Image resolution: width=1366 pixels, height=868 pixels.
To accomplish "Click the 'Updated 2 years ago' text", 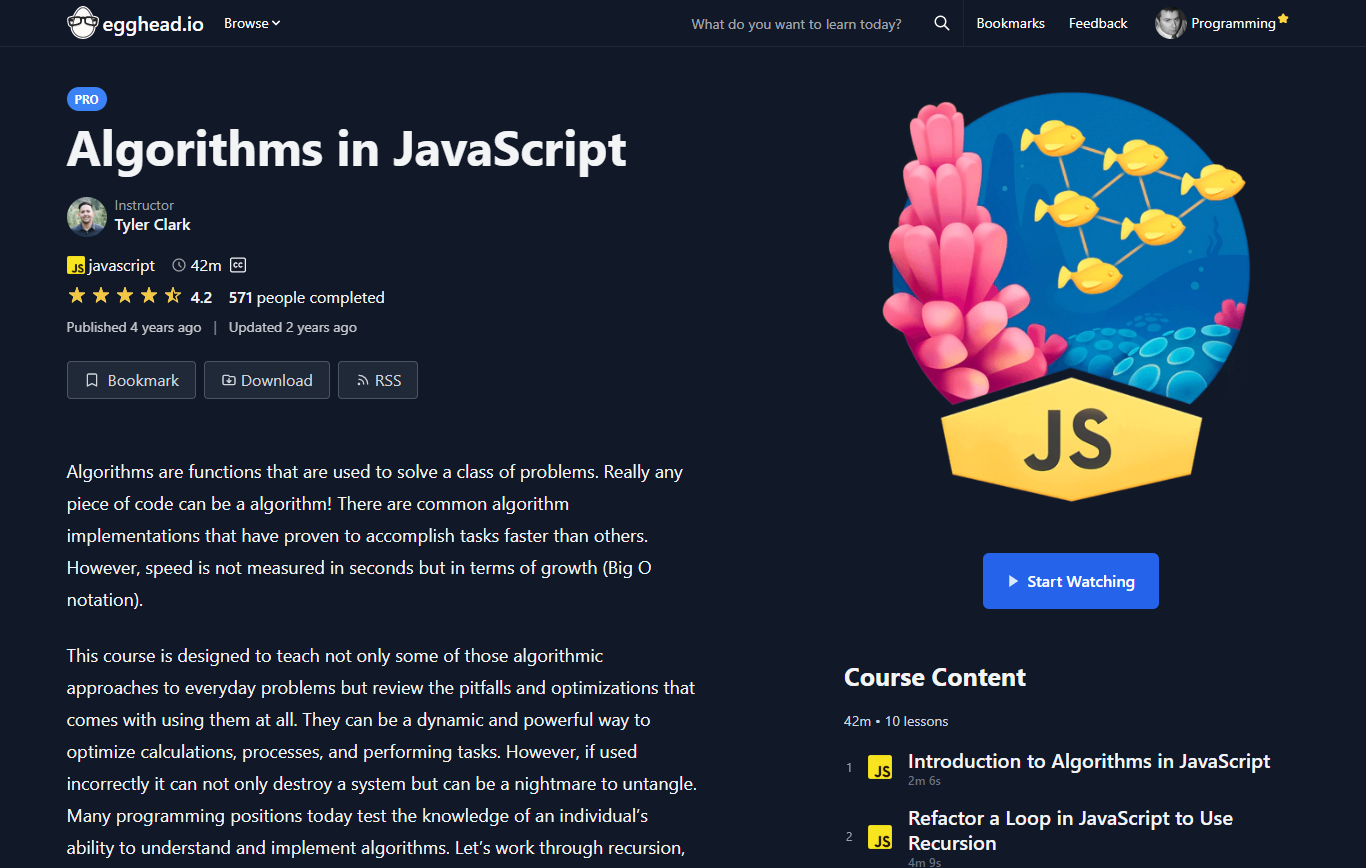I will tap(293, 327).
